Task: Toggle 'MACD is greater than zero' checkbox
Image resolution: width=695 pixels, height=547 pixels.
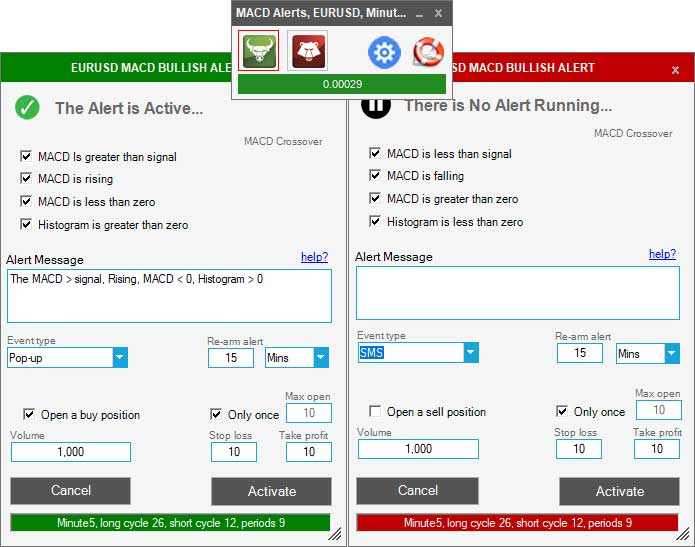Action: click(x=375, y=198)
